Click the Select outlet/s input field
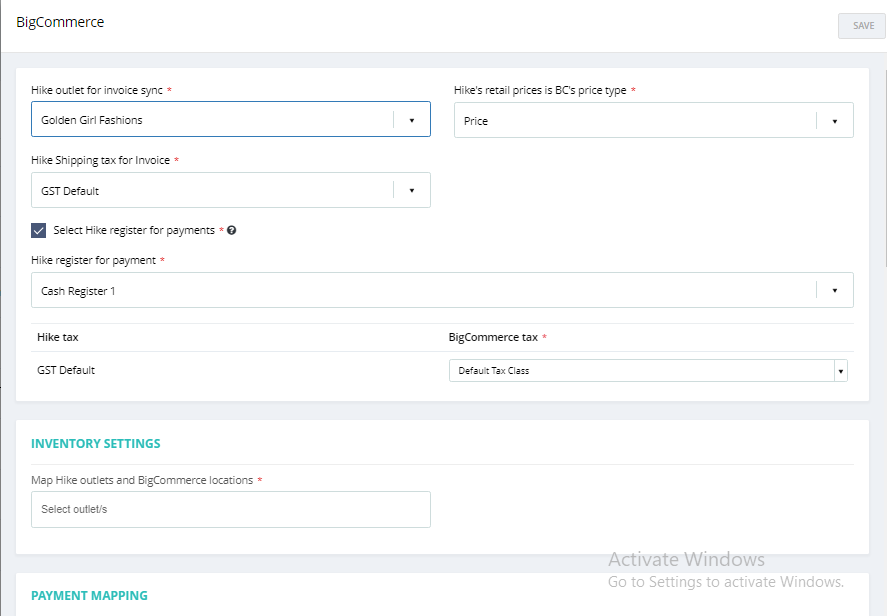 [231, 509]
